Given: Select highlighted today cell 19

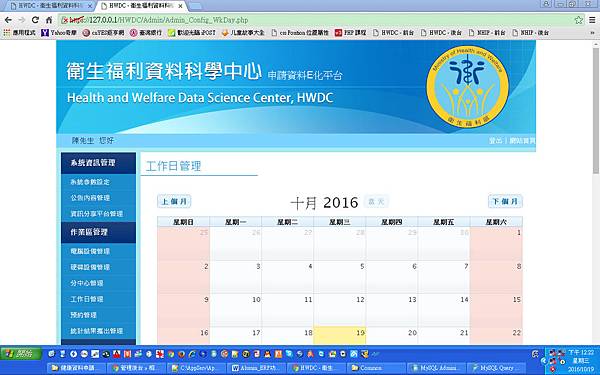Looking at the screenshot, I should coord(339,336).
